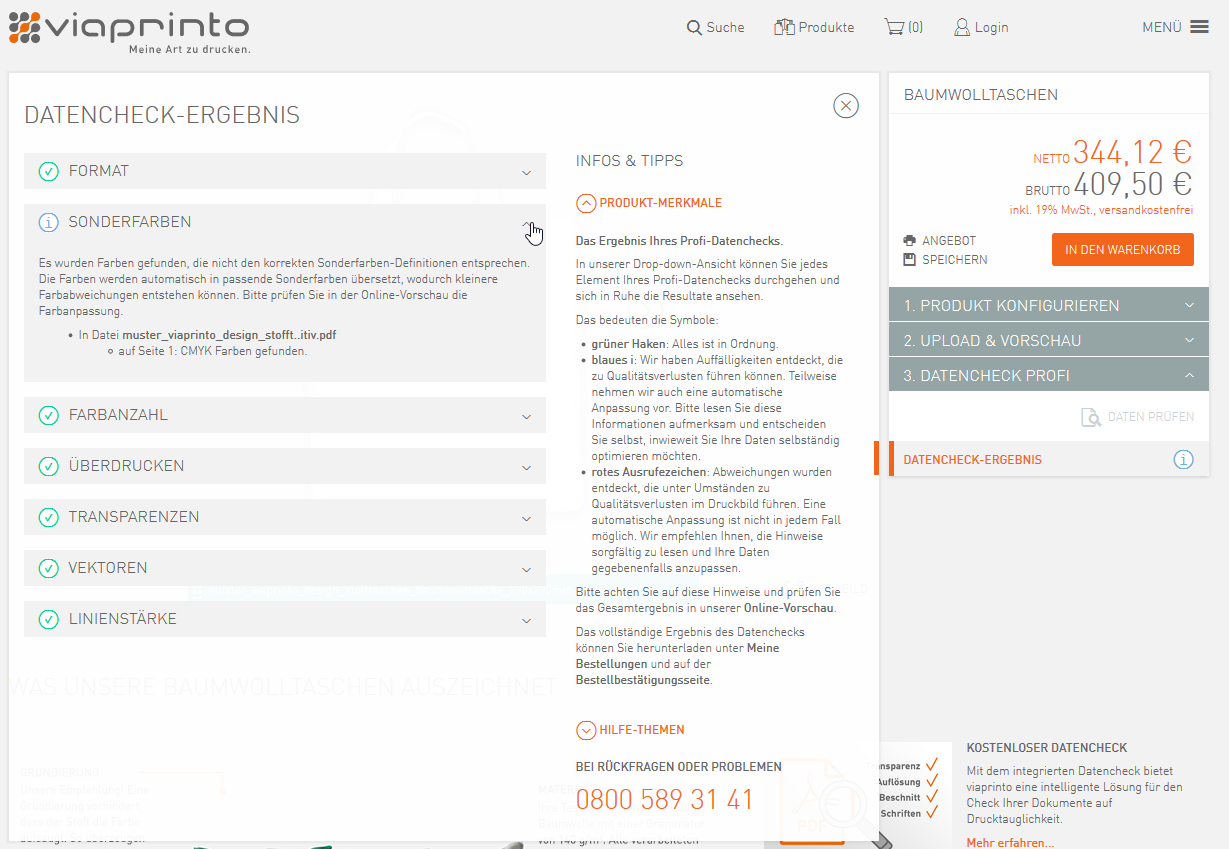Click the info icon beside Datencheck-Ergebnis sidebar

(x=1183, y=460)
